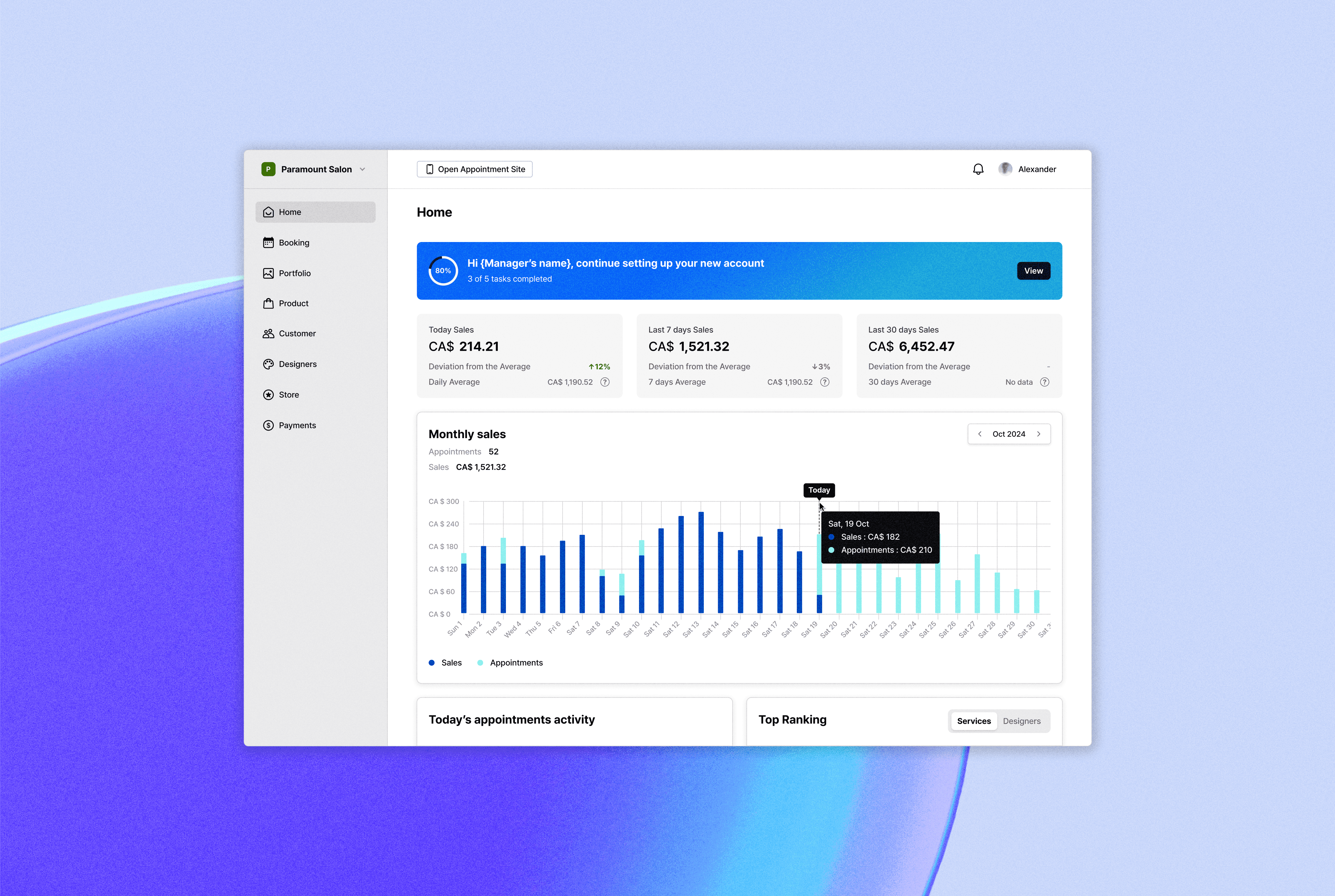Screen dimensions: 1335x896
Task: Click help icon next to 30 days Average
Action: tap(1044, 382)
